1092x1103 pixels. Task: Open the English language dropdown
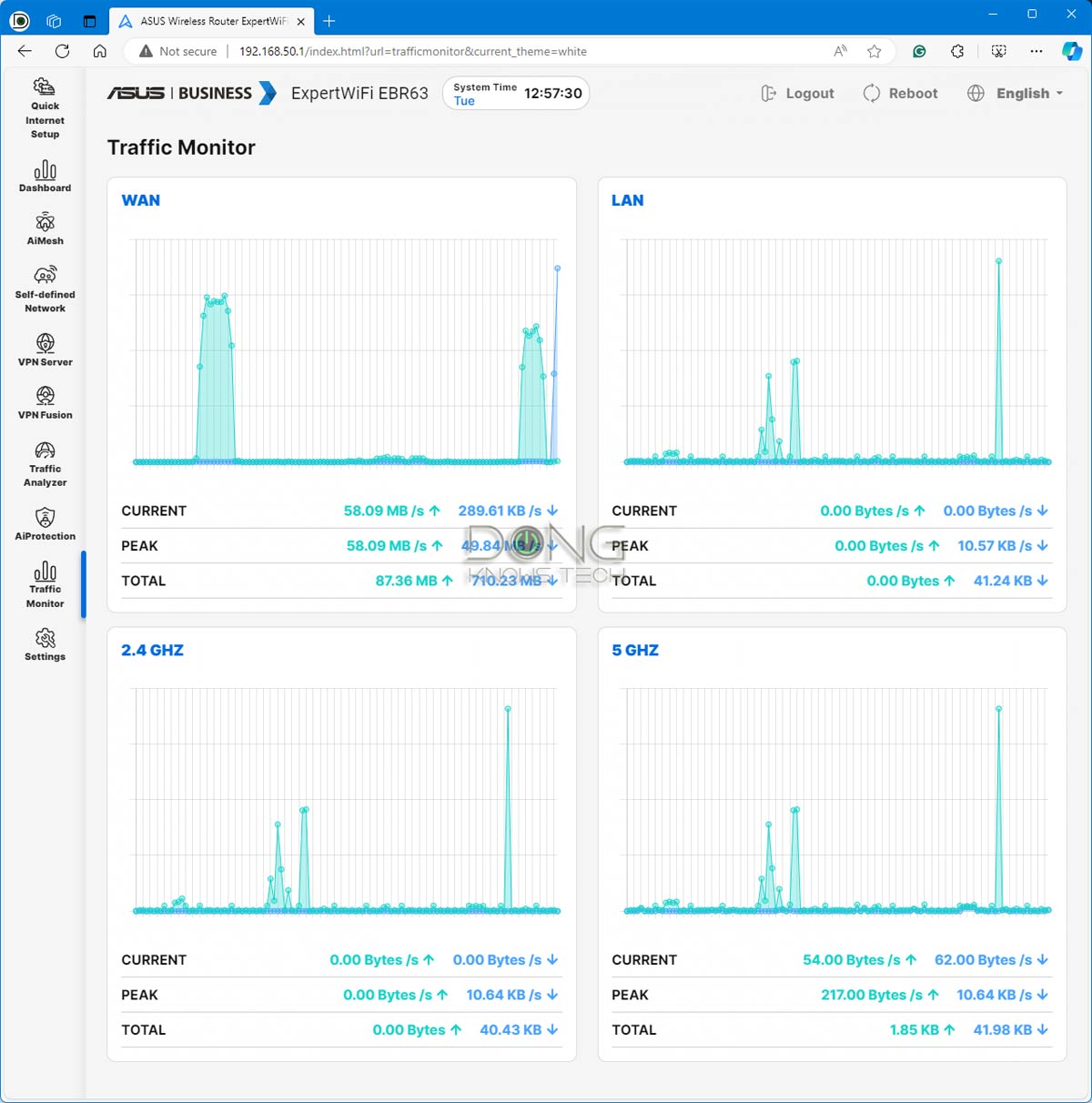1015,93
